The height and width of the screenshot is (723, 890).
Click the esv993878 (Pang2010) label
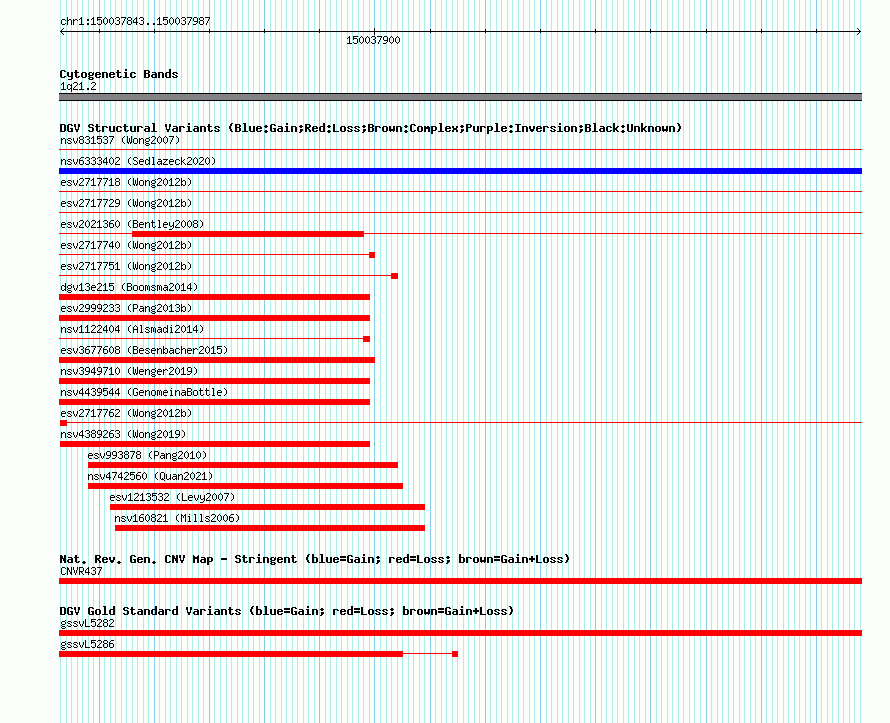pyautogui.click(x=148, y=455)
